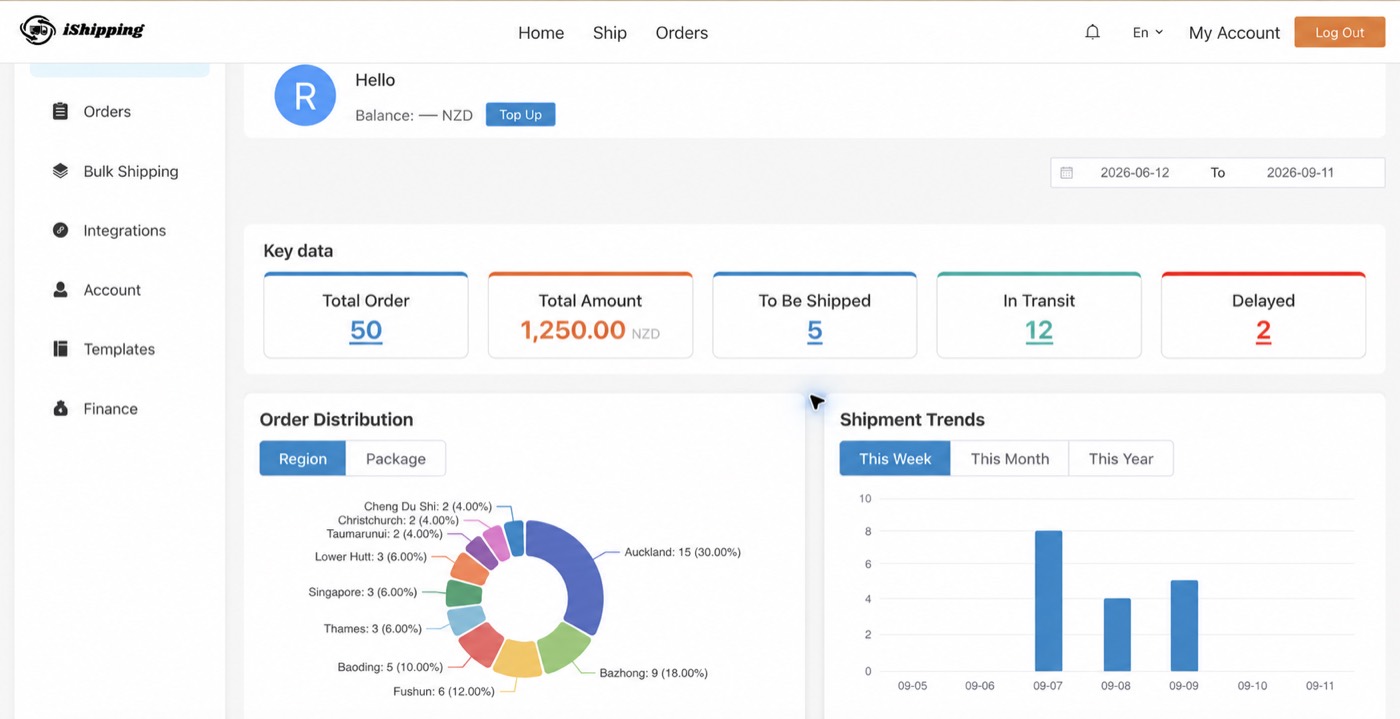
Task: Click the calendar icon in date range
Action: click(1066, 172)
